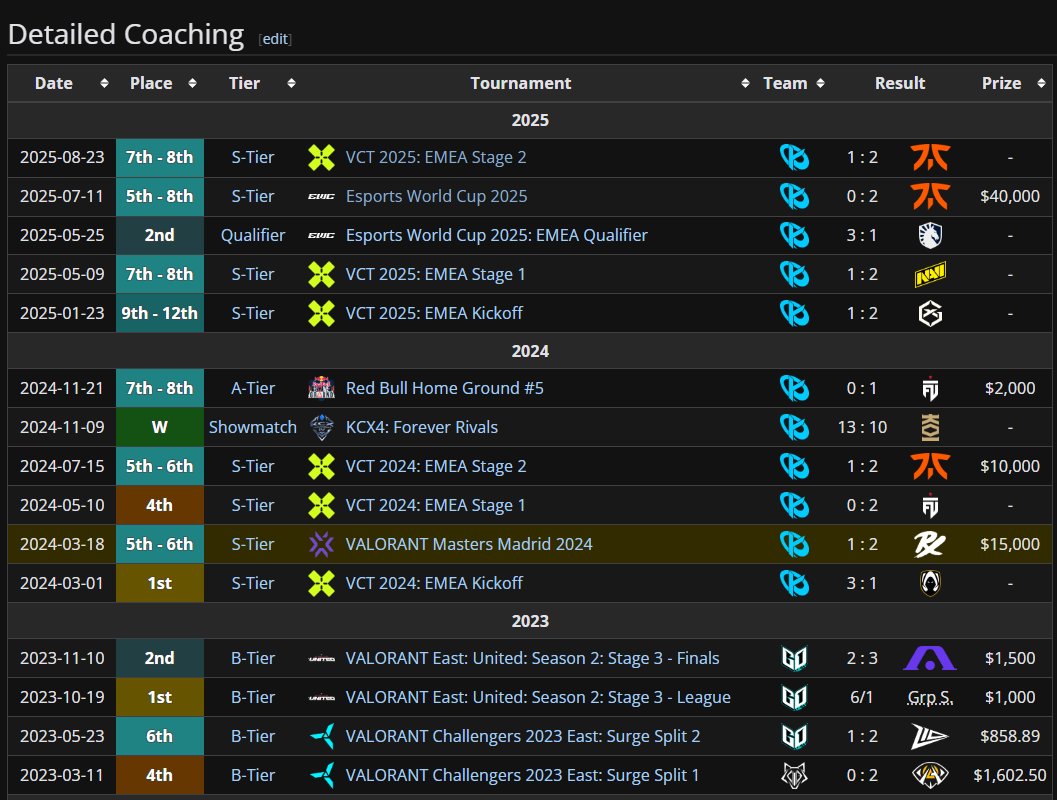Click the KCX4: Forever Rivals event icon
The image size is (1057, 800).
pos(322,427)
